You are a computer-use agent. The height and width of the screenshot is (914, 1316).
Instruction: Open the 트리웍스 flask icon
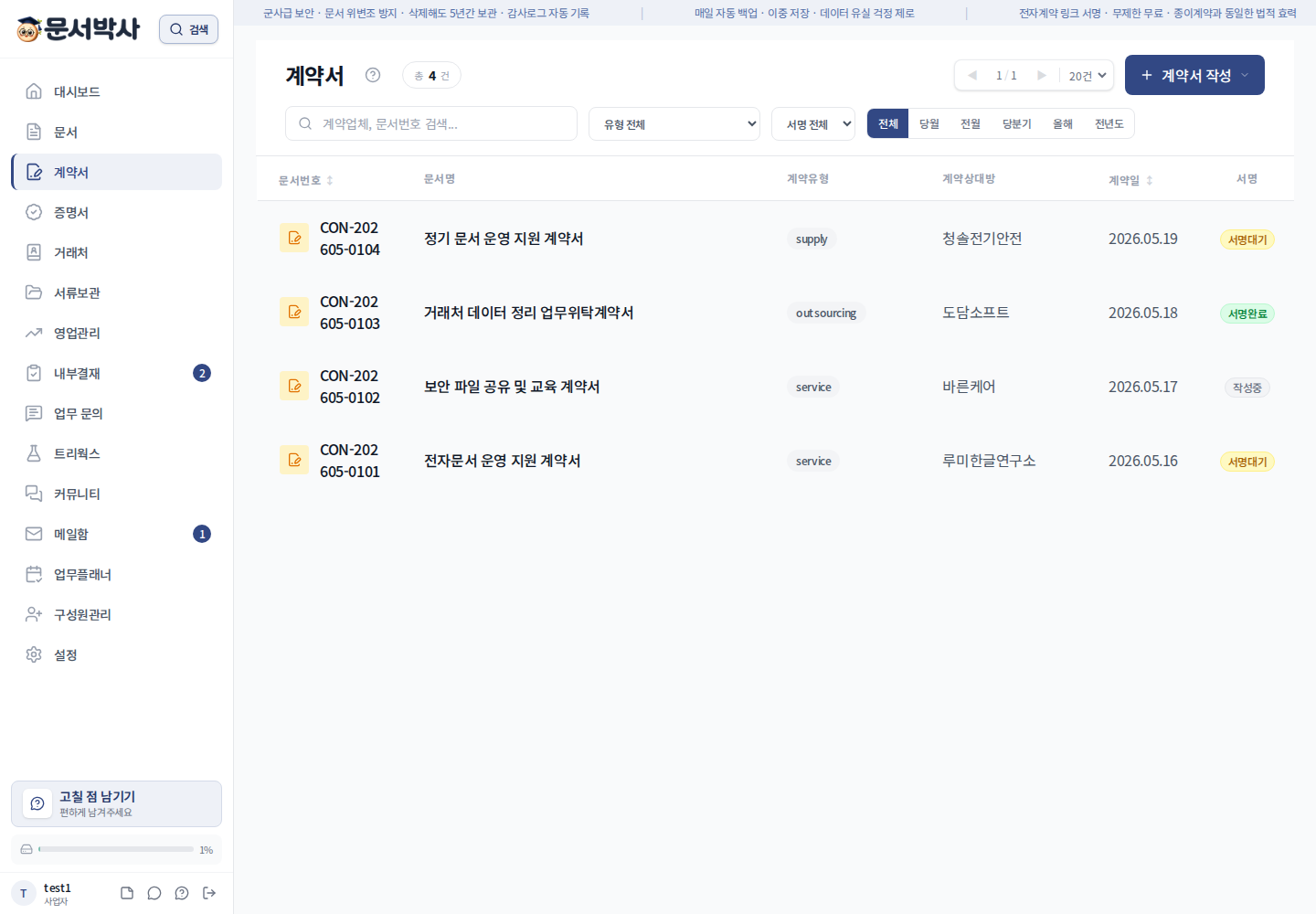[x=34, y=453]
